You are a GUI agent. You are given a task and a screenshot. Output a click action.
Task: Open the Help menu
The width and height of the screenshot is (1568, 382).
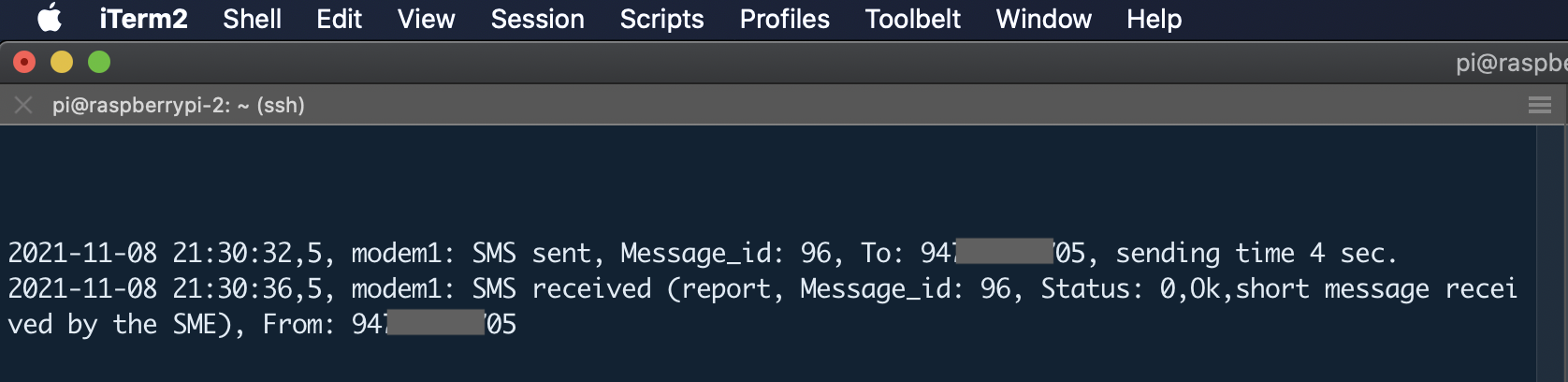pos(1154,19)
